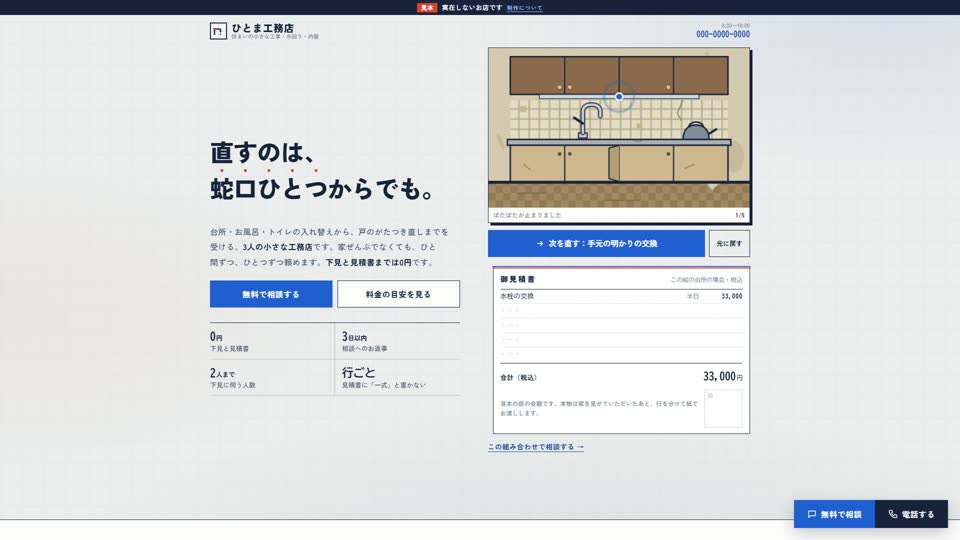
Task: Click the 1/5 step counter
Action: [x=740, y=215]
